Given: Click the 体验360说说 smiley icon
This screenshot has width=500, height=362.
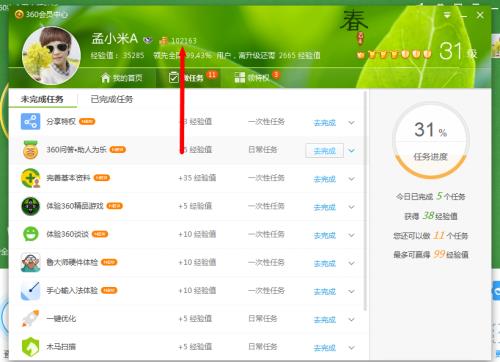Looking at the screenshot, I should pyautogui.click(x=30, y=234).
